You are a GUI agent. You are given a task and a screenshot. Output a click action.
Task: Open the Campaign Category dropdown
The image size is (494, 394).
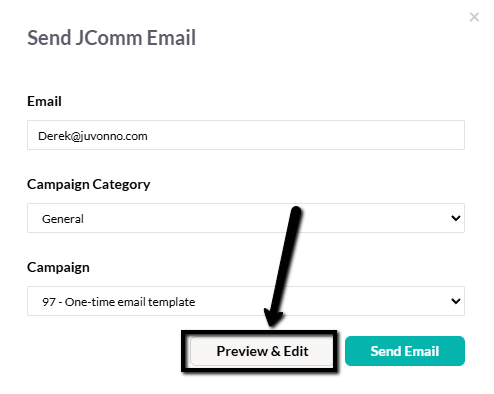pyautogui.click(x=246, y=218)
